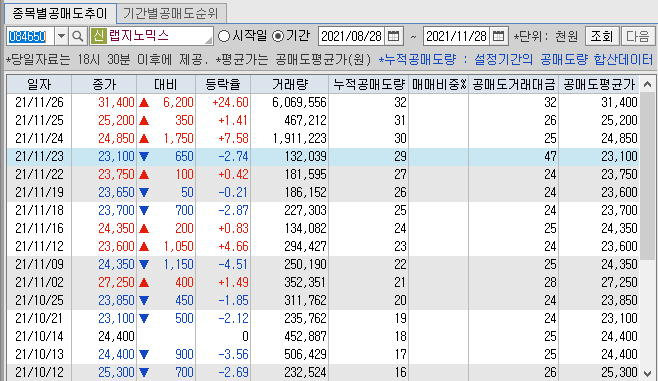This screenshot has height=381, width=658.
Task: Switch to 종목별공매도추이 tab
Action: [60, 13]
